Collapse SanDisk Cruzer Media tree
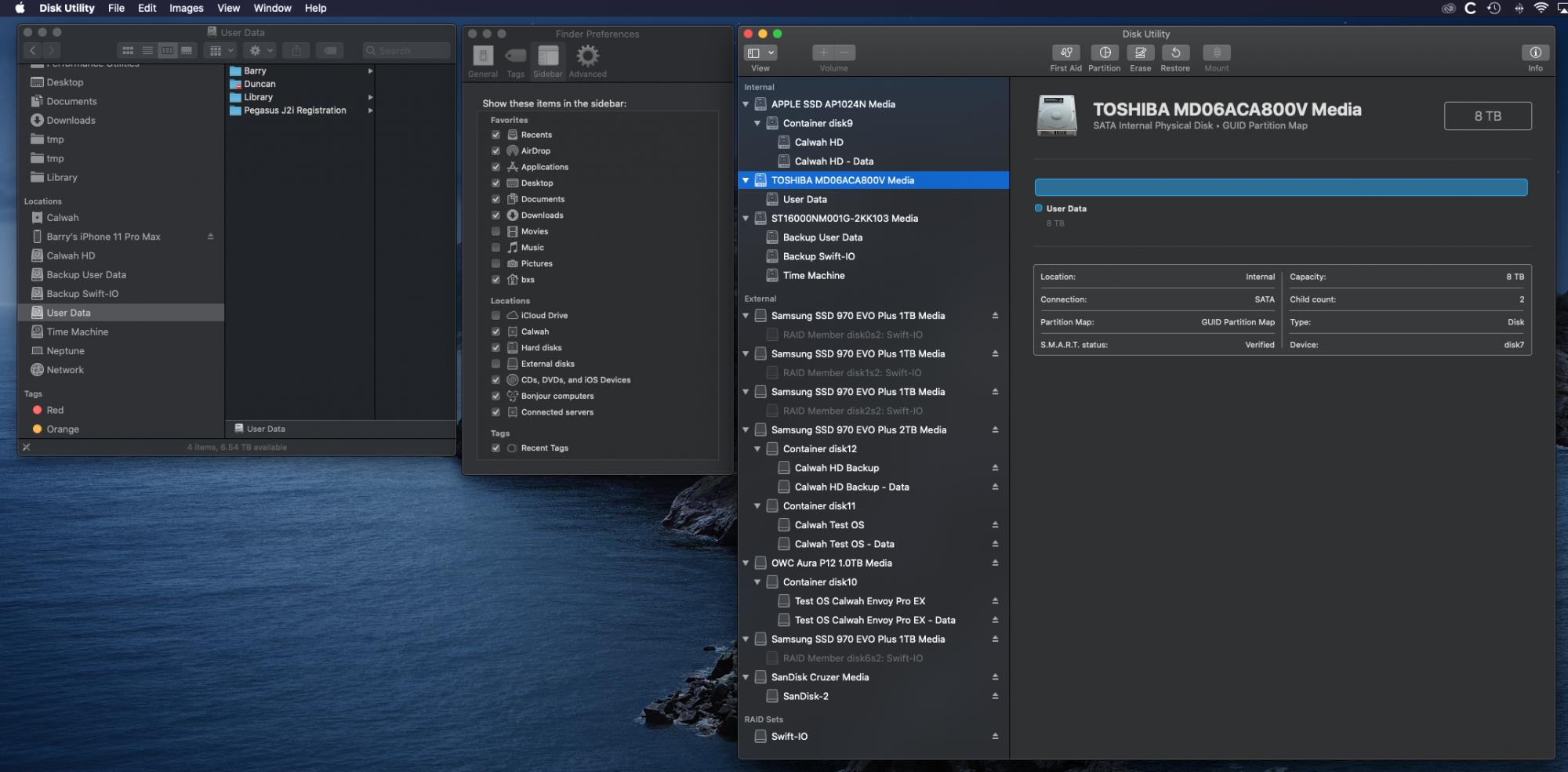1568x772 pixels. pyautogui.click(x=746, y=677)
